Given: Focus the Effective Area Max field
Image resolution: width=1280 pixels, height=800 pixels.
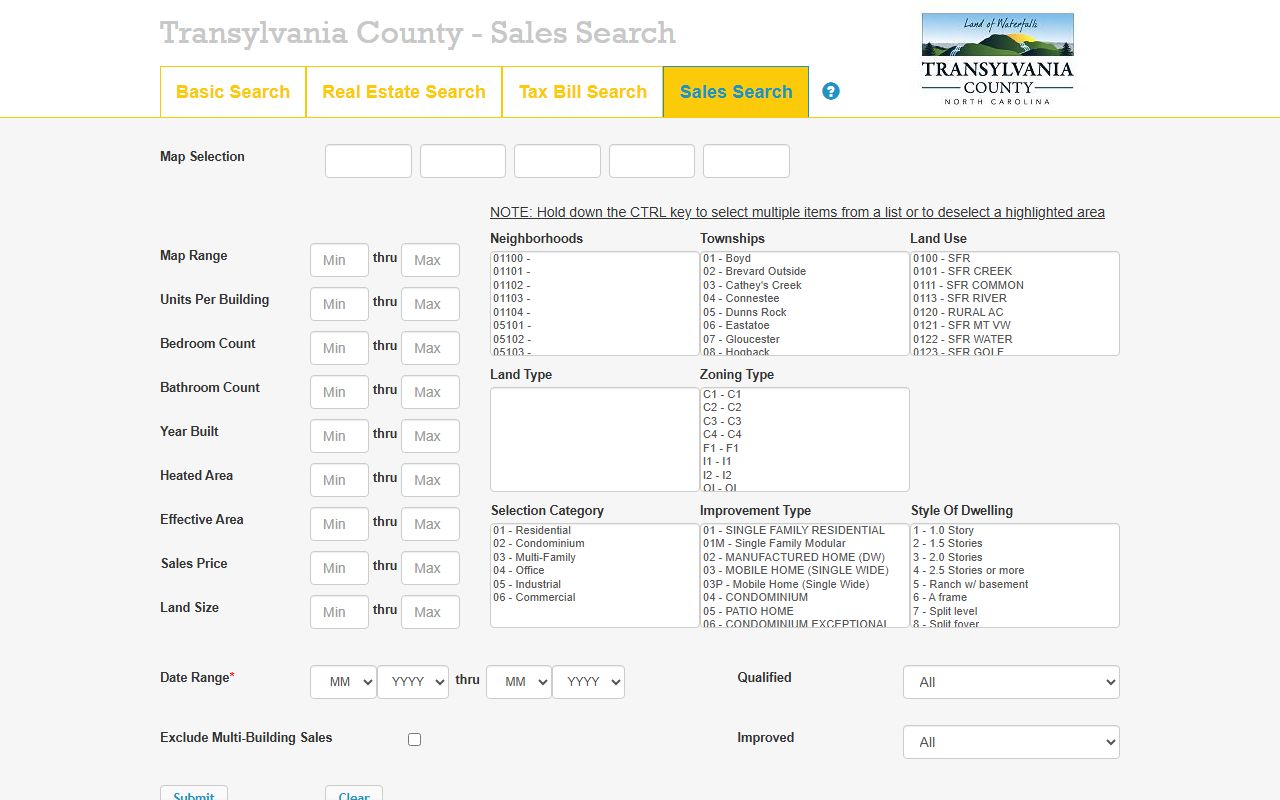Looking at the screenshot, I should (x=430, y=524).
